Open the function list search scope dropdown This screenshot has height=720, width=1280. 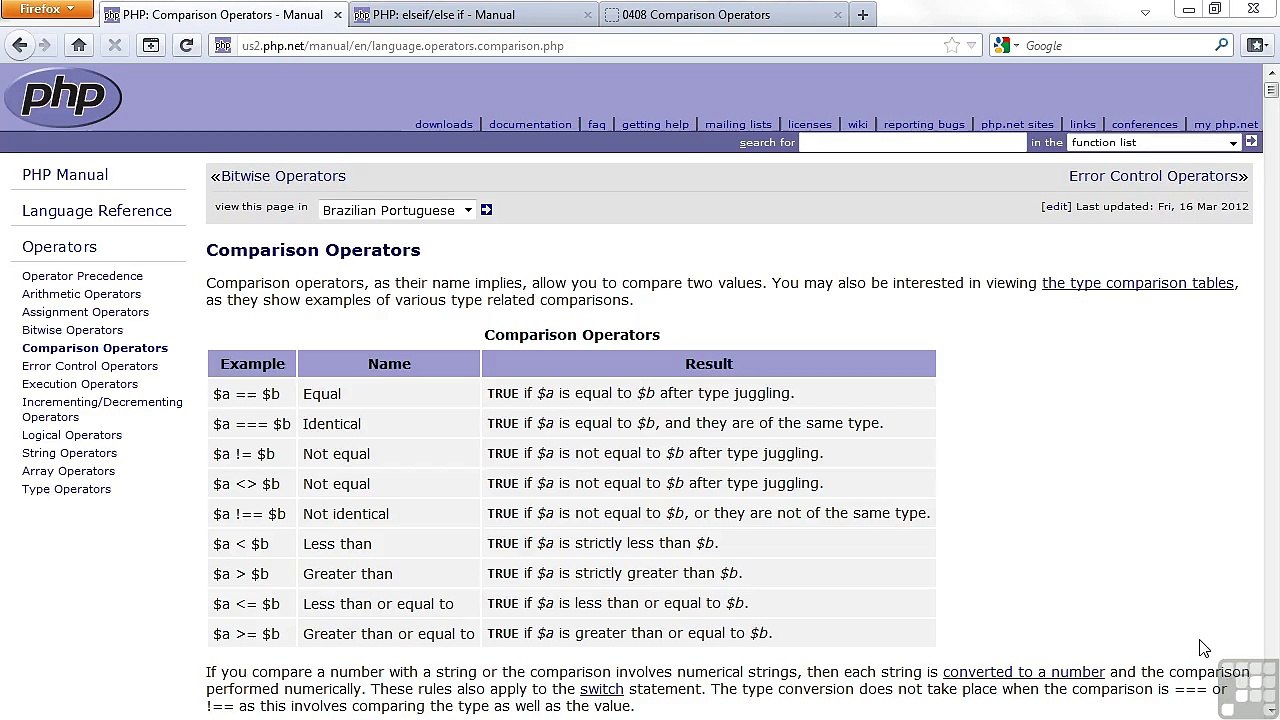[x=1154, y=142]
